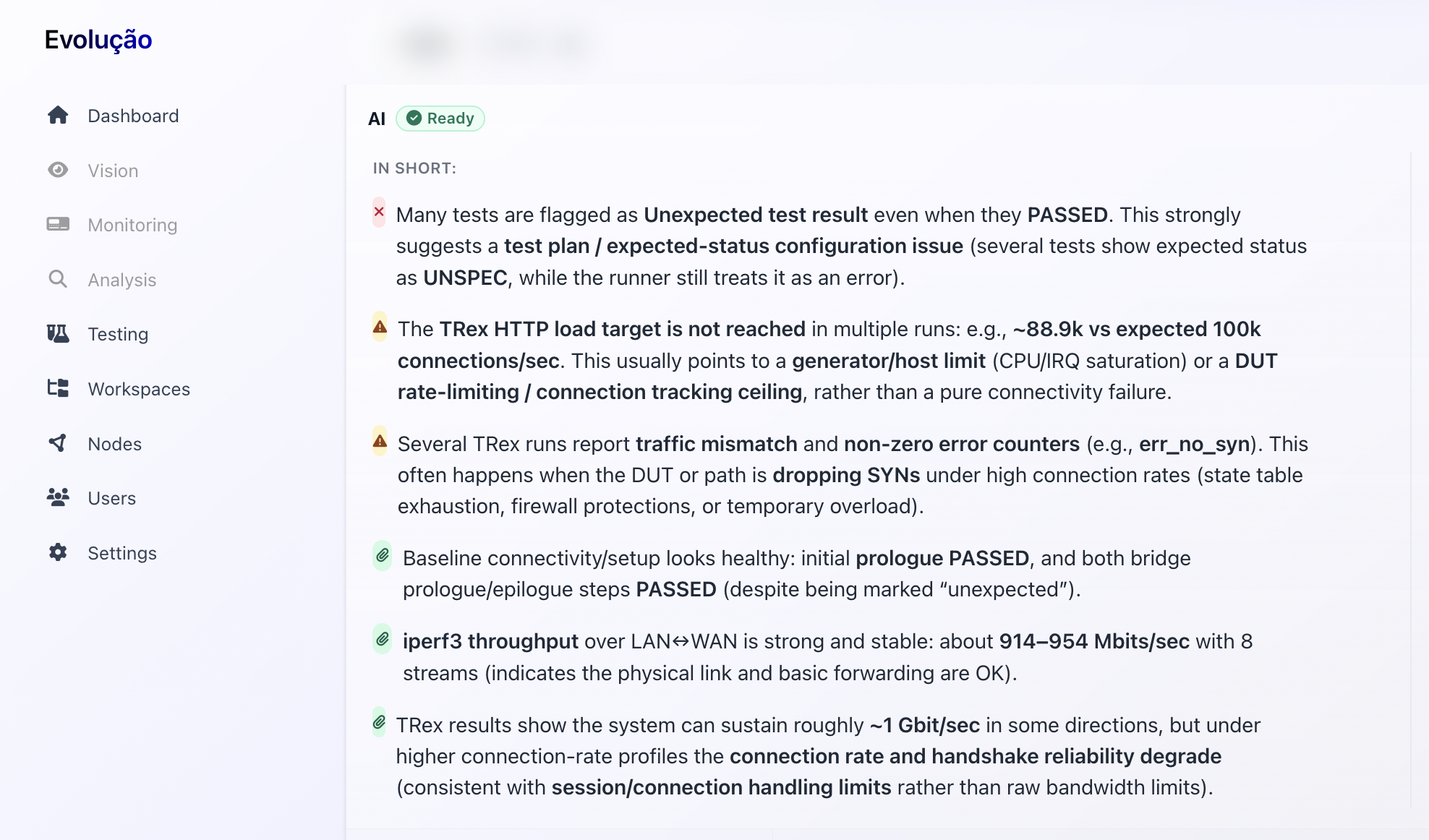Click the green Ready status badge

440,119
